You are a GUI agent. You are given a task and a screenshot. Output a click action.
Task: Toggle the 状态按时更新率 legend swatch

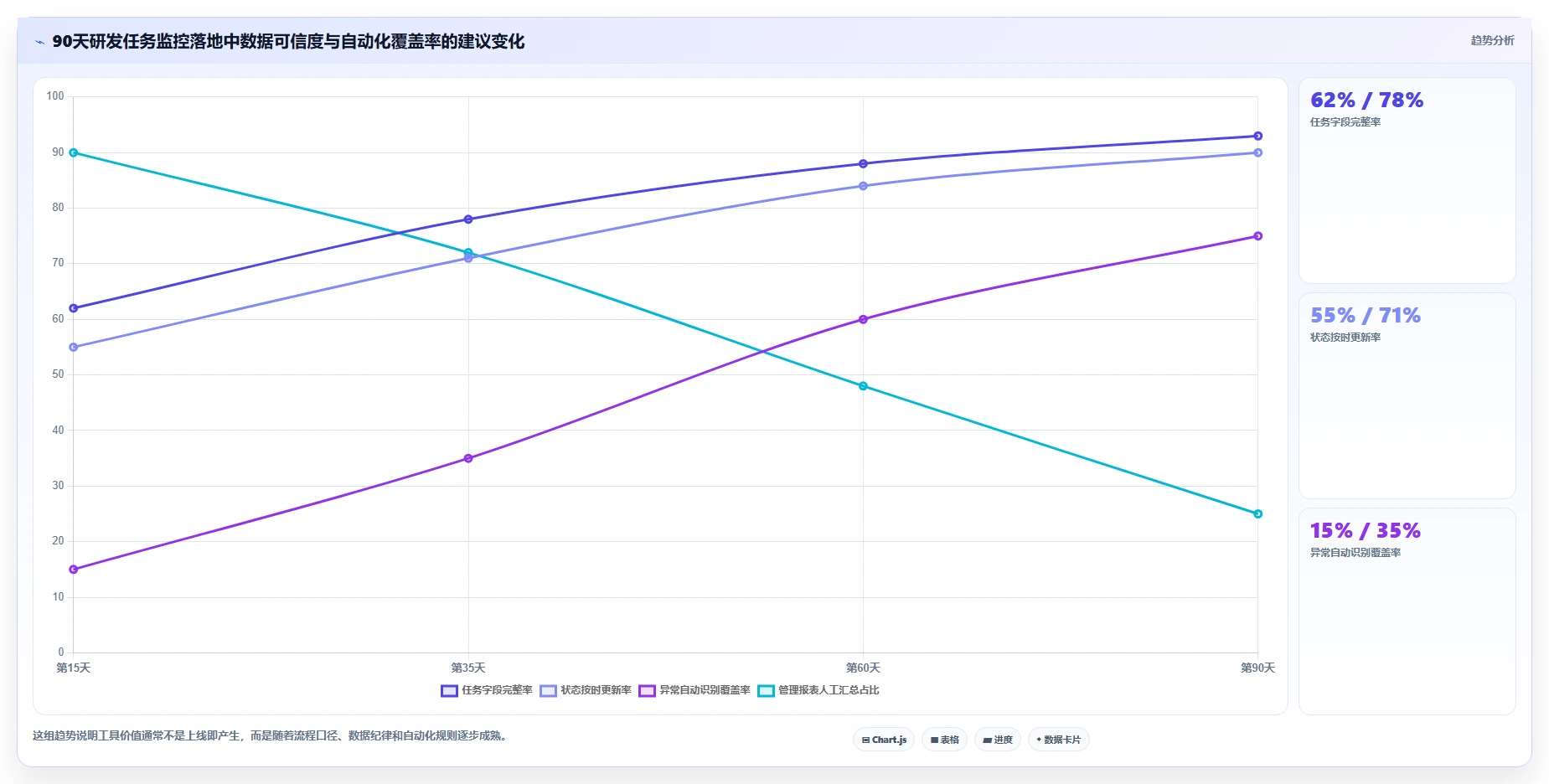[548, 691]
